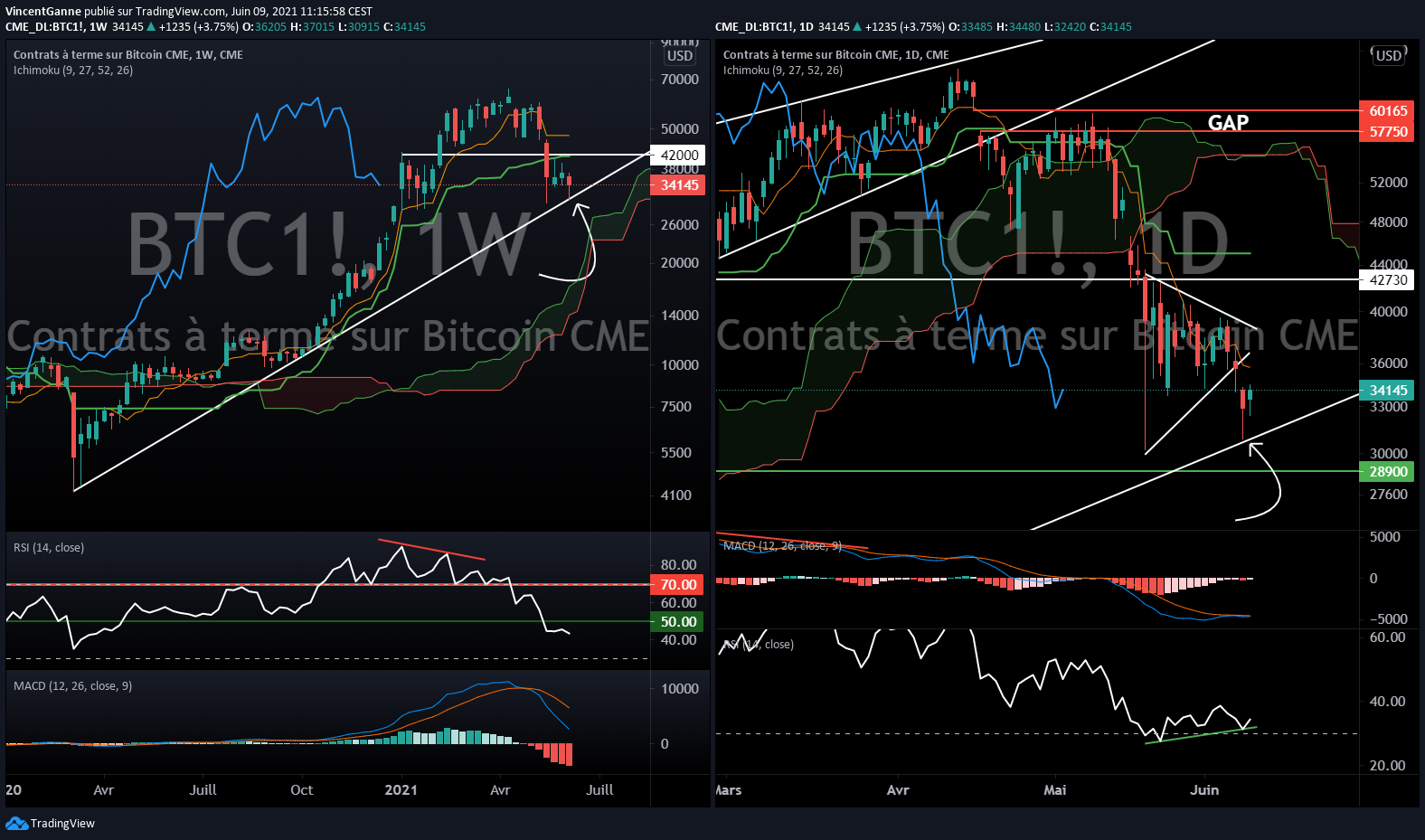1425x840 pixels.
Task: Click the red 60165 price tag
Action: coord(1388,111)
